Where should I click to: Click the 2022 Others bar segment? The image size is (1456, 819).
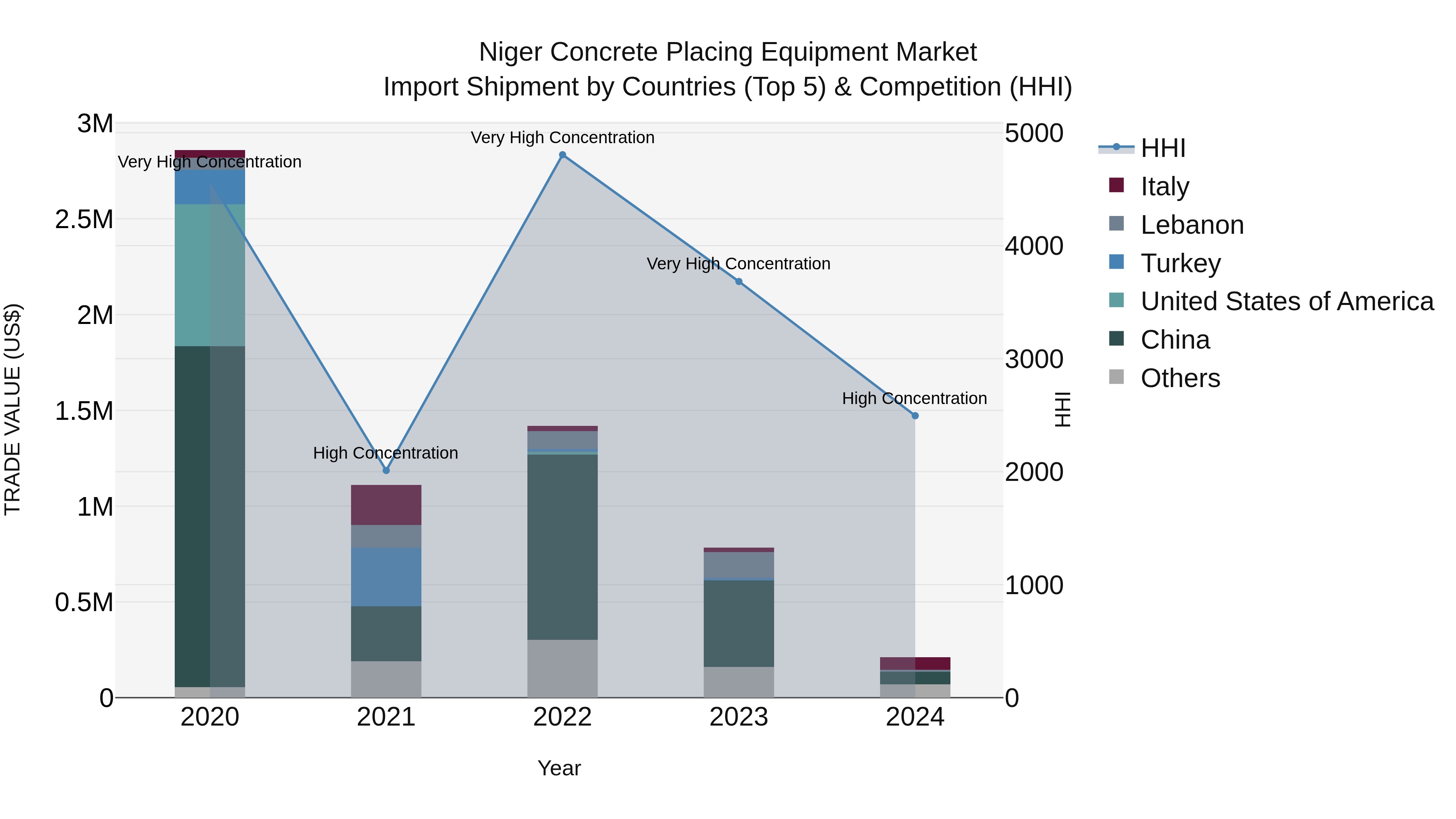pyautogui.click(x=563, y=669)
